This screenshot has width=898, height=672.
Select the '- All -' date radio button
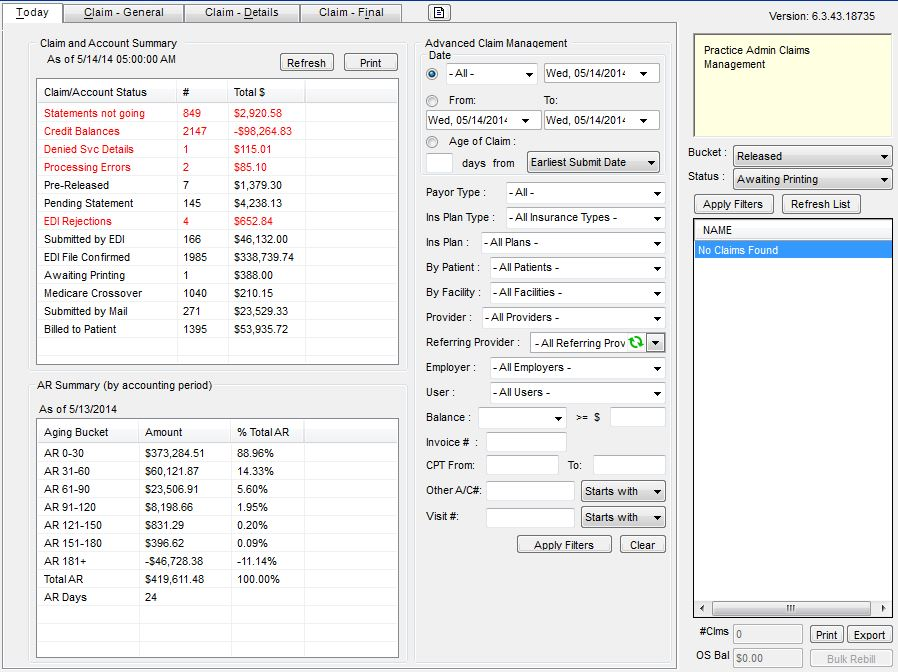click(x=432, y=72)
